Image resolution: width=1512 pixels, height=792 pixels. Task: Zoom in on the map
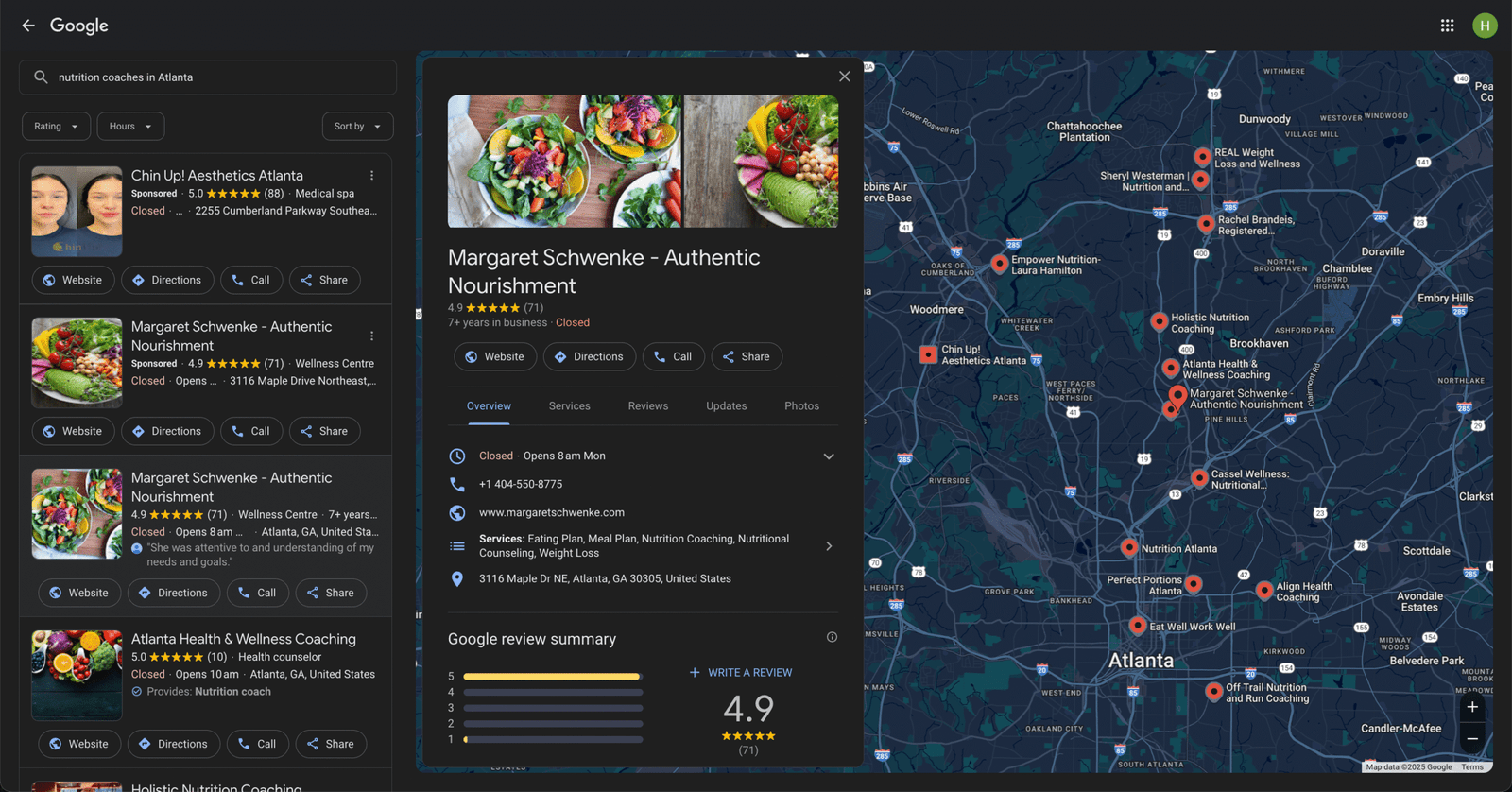[x=1472, y=707]
